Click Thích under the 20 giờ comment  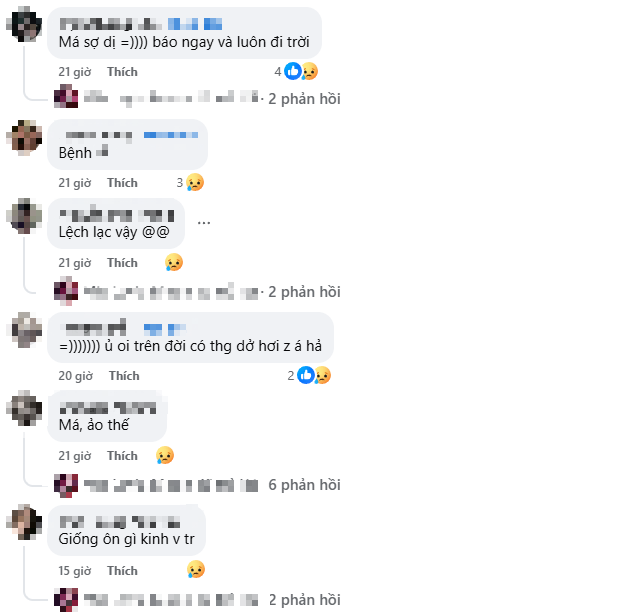(x=124, y=376)
